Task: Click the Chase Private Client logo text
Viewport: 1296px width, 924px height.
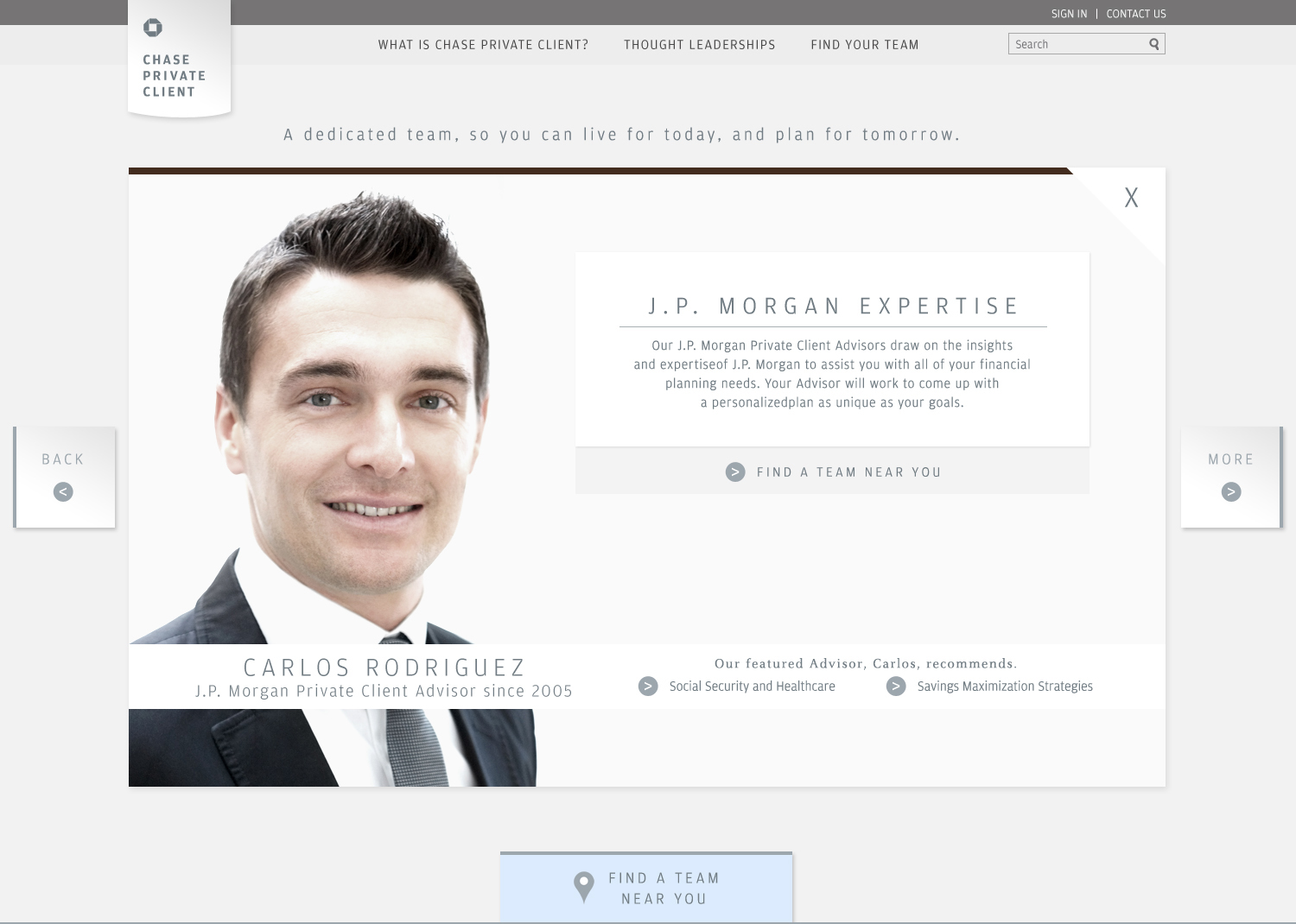Action: coord(174,76)
